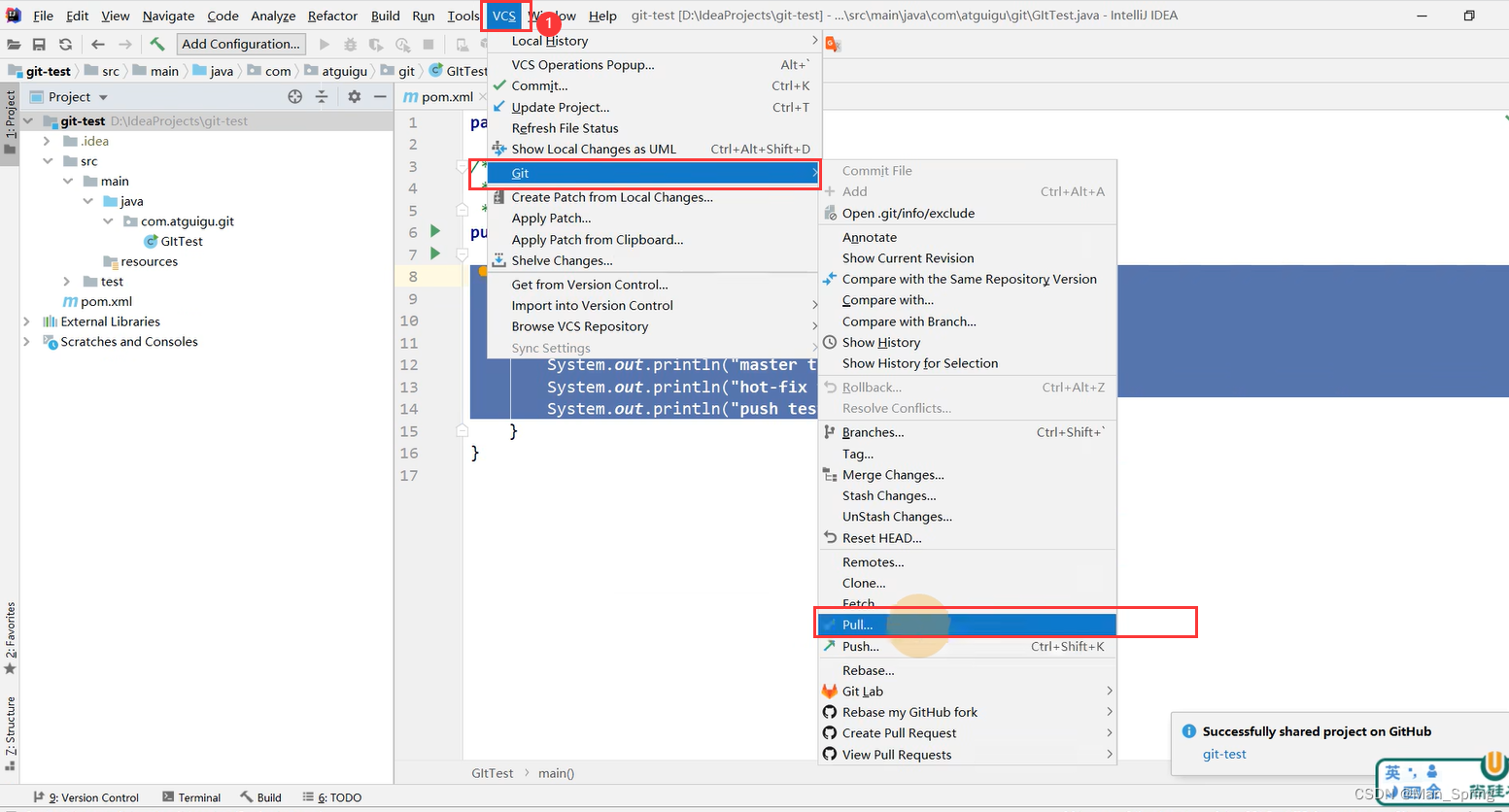Select Pull... in Git submenu
Viewport: 1509px width, 812px height.
[x=967, y=625]
